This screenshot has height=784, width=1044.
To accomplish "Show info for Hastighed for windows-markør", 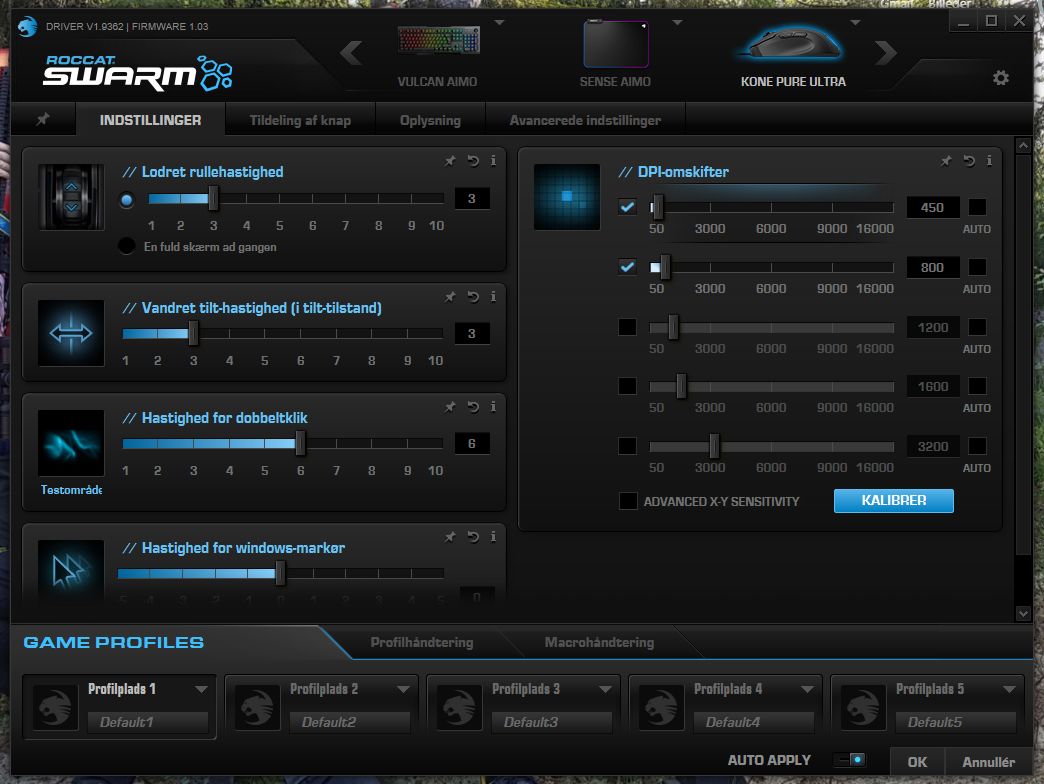I will [493, 536].
